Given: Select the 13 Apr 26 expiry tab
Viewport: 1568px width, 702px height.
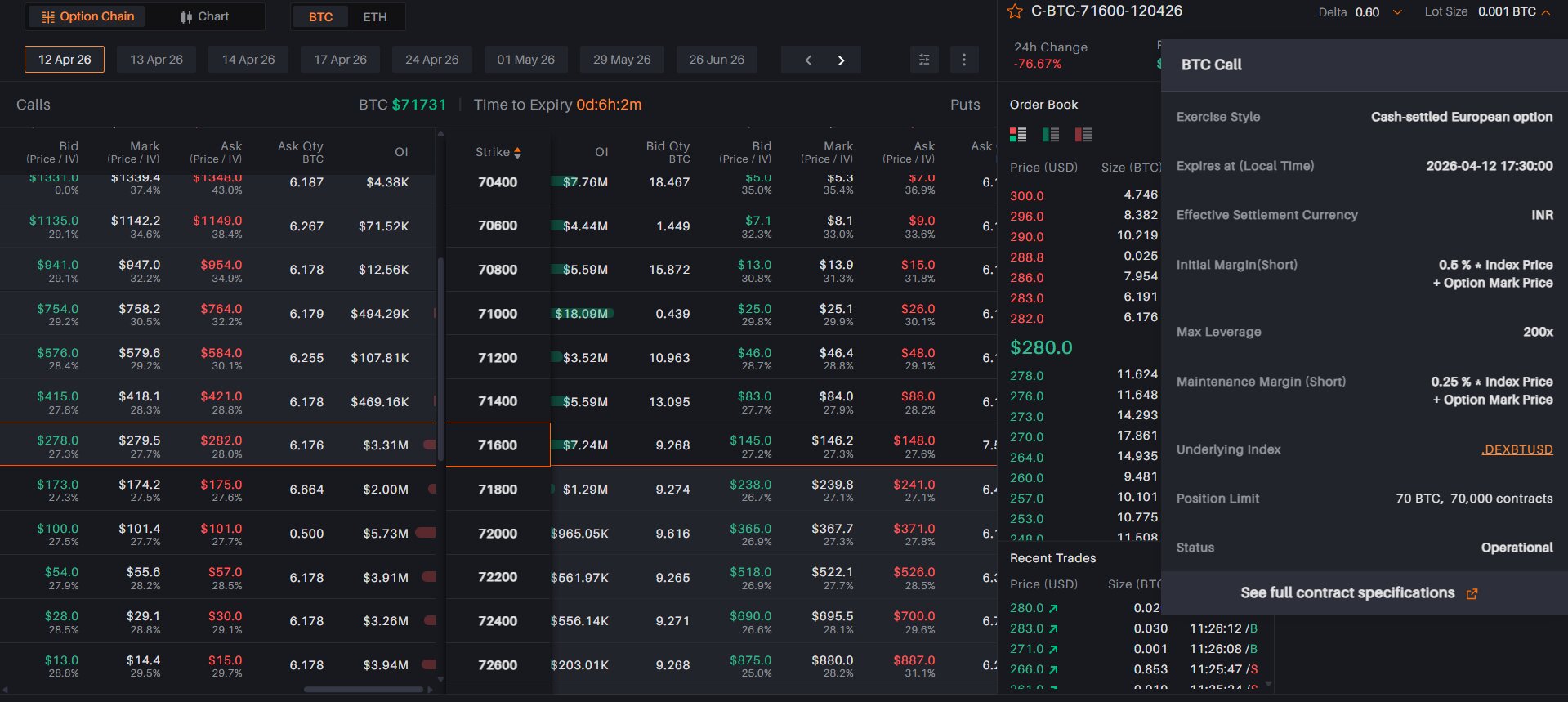Looking at the screenshot, I should point(156,60).
